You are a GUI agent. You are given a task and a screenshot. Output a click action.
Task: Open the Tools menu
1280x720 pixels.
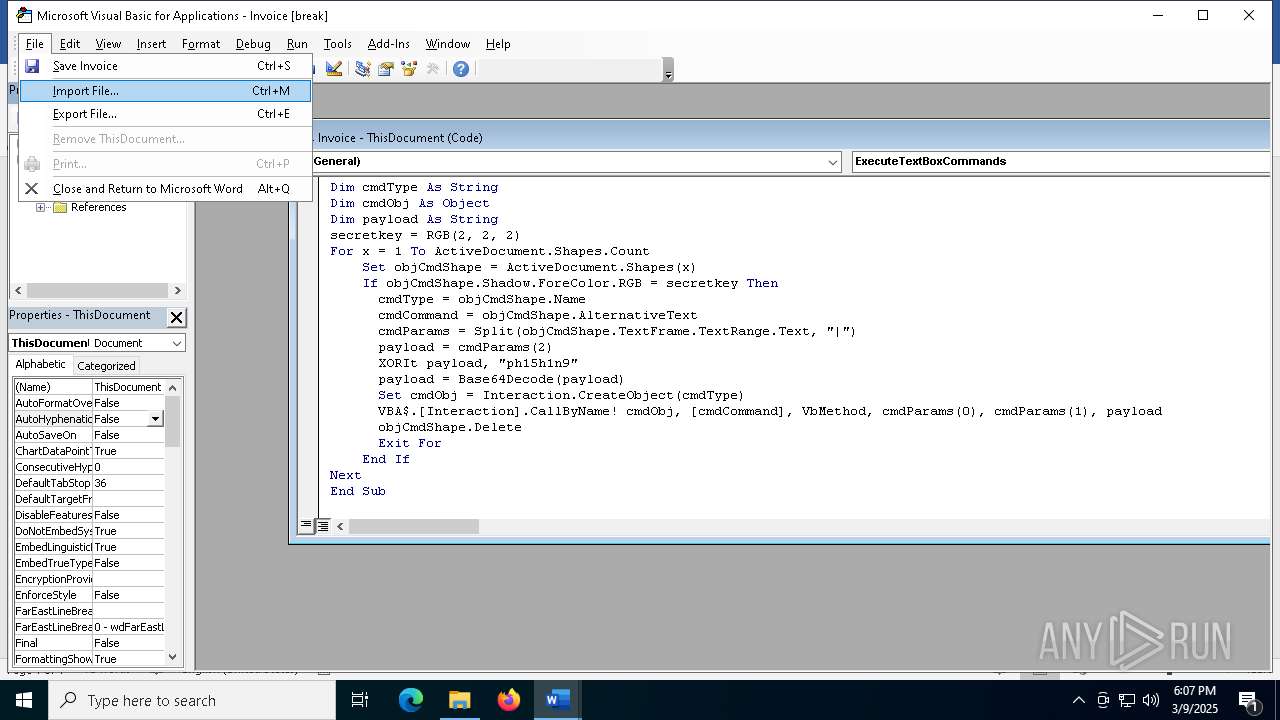pos(338,44)
